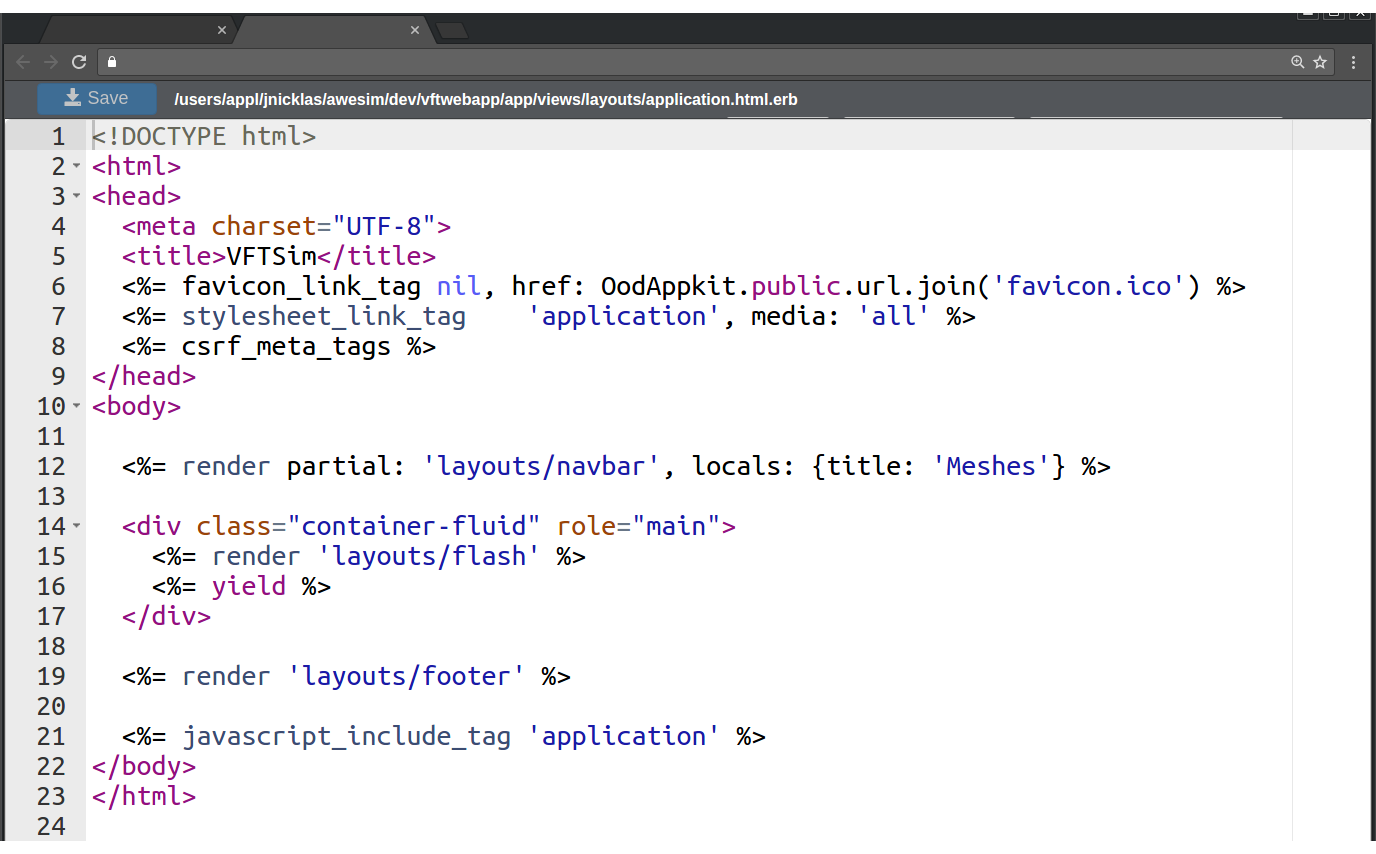Go forward using the browser forward arrow
The image size is (1376, 854).
pyautogui.click(x=51, y=62)
